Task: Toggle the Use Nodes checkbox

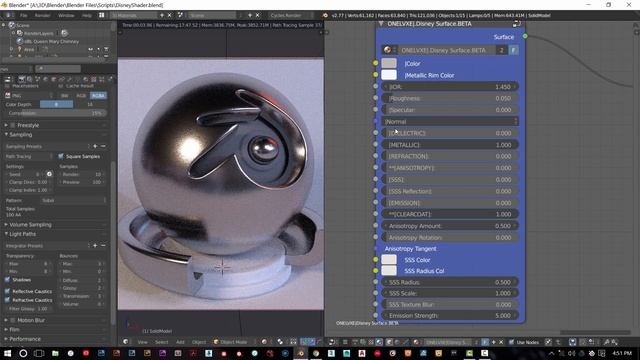Action: tap(511, 342)
